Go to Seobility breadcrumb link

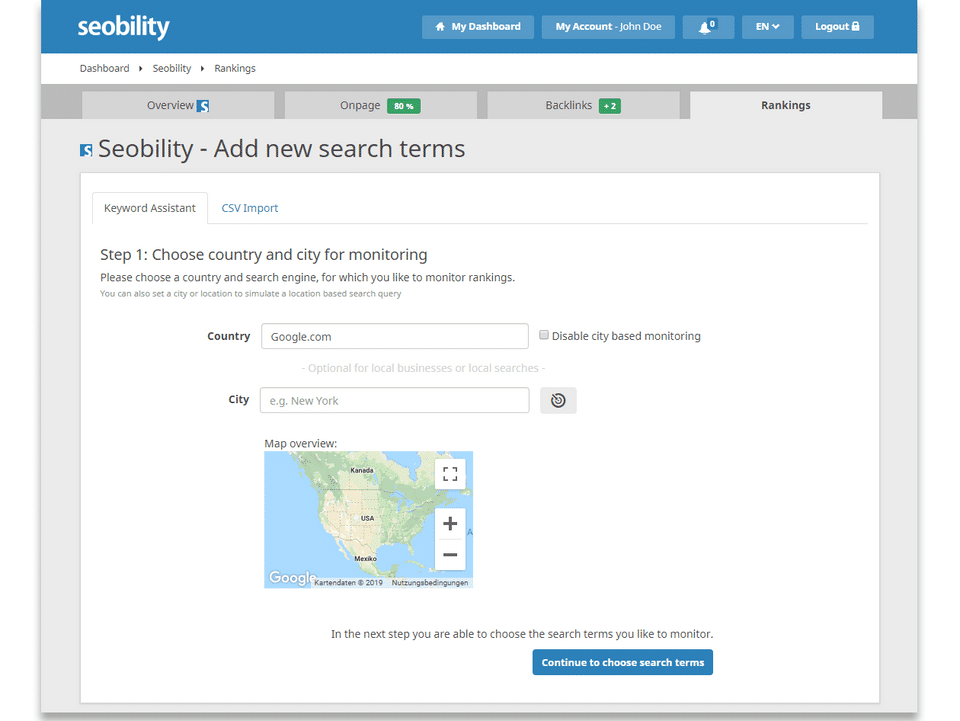[171, 69]
